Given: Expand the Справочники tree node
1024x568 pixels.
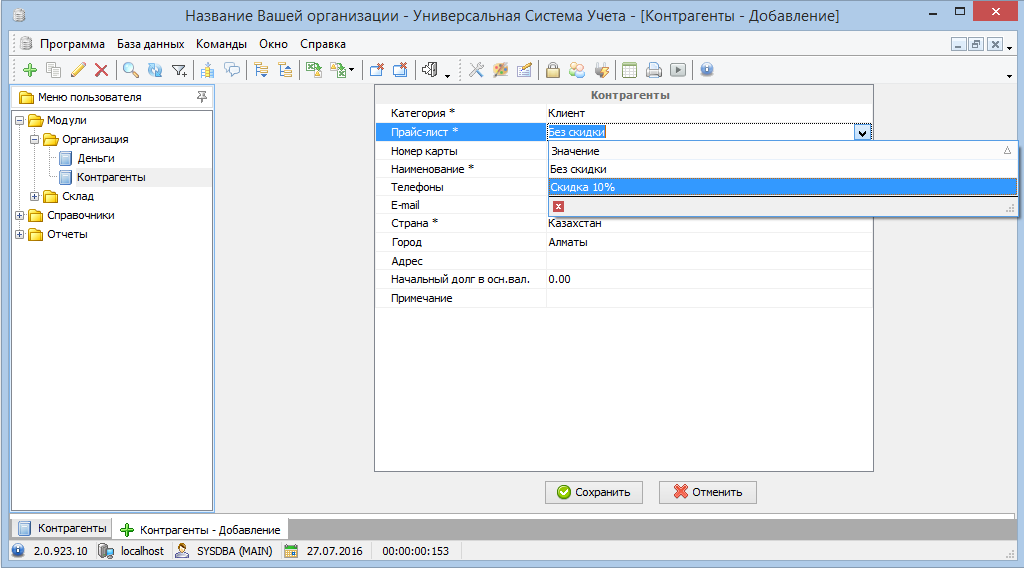Looking at the screenshot, I should pos(20,216).
